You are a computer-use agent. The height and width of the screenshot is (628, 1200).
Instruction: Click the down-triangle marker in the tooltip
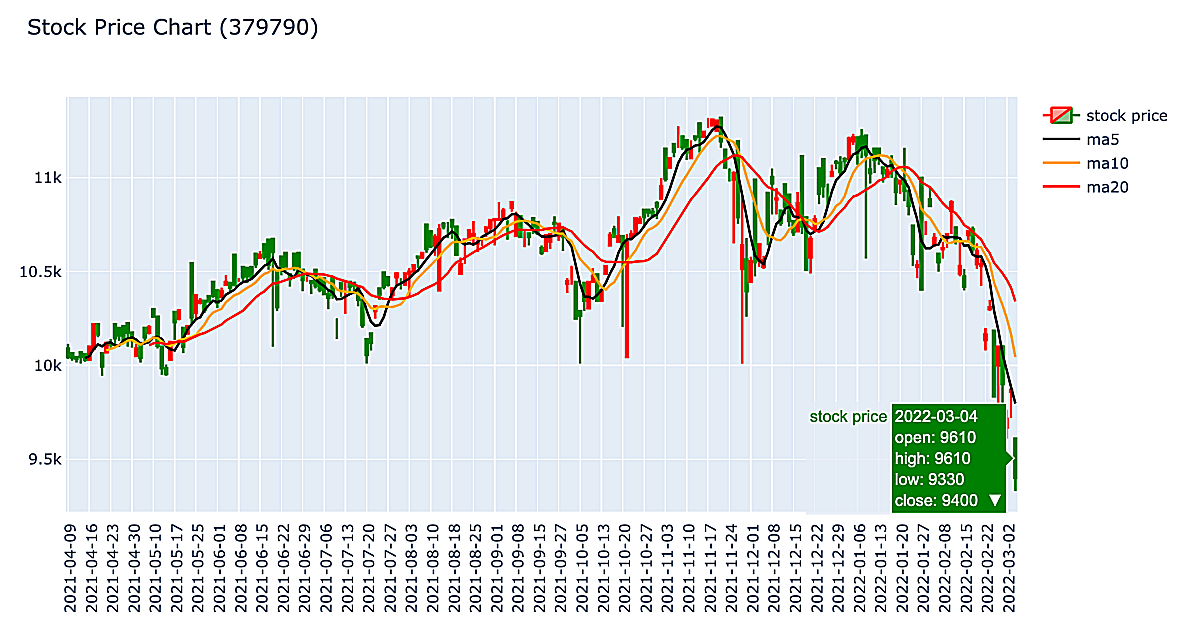coord(994,500)
